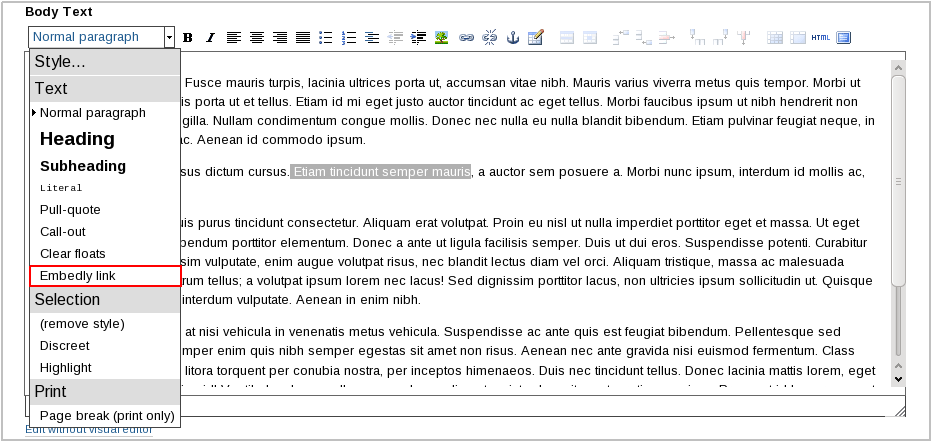Click the insert link chain icon

coord(466,38)
